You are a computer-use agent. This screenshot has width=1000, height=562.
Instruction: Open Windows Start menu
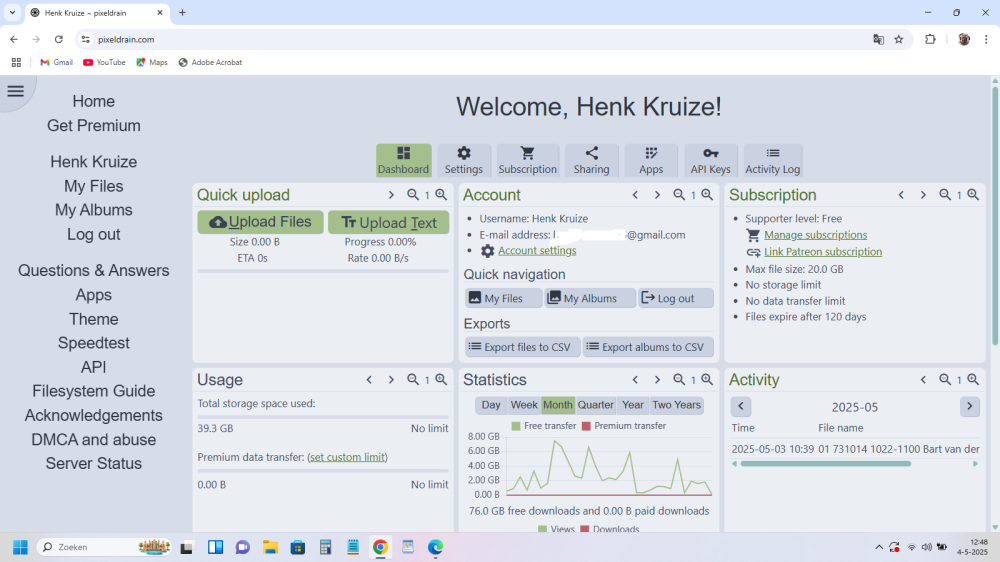[19, 547]
